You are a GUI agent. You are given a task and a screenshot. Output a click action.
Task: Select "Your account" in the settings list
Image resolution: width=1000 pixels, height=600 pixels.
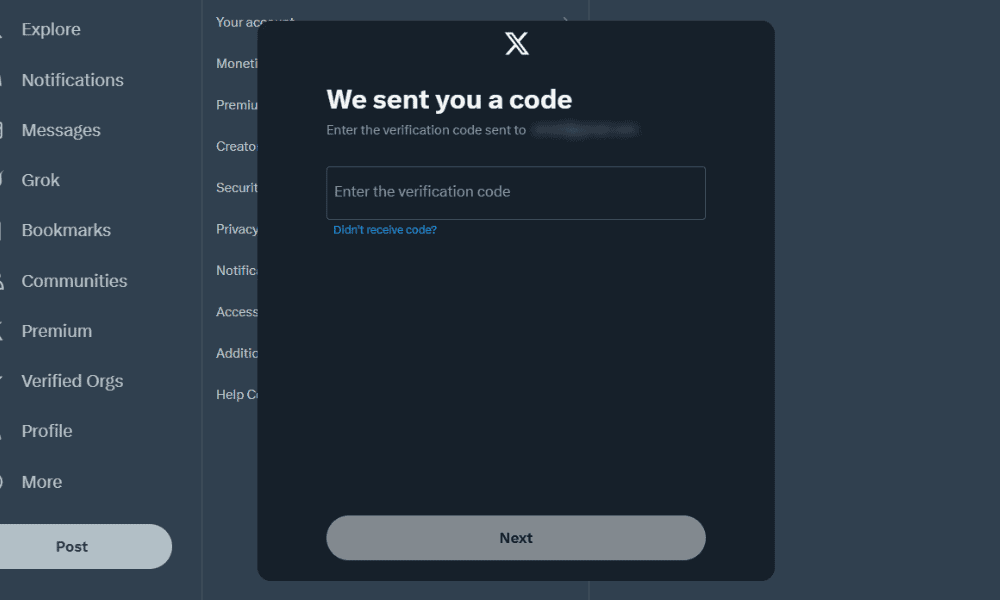(237, 22)
